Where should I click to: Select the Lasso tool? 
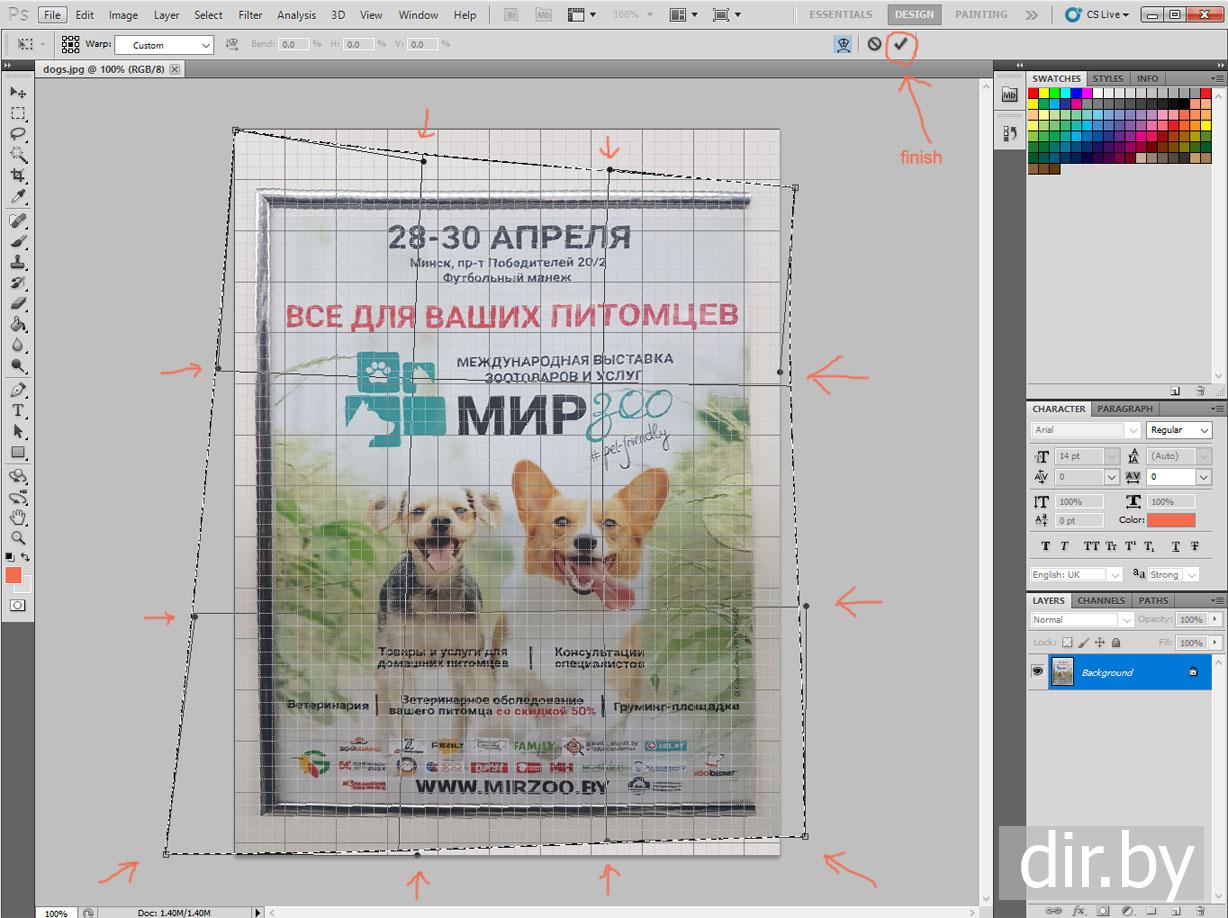point(18,134)
